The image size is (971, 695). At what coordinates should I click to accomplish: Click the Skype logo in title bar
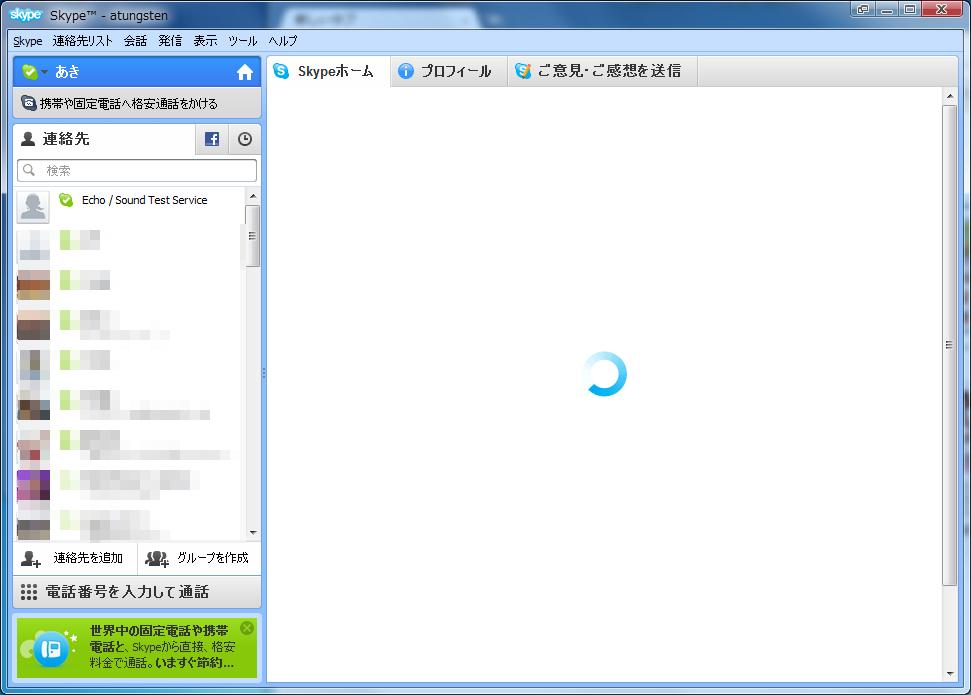tap(25, 15)
